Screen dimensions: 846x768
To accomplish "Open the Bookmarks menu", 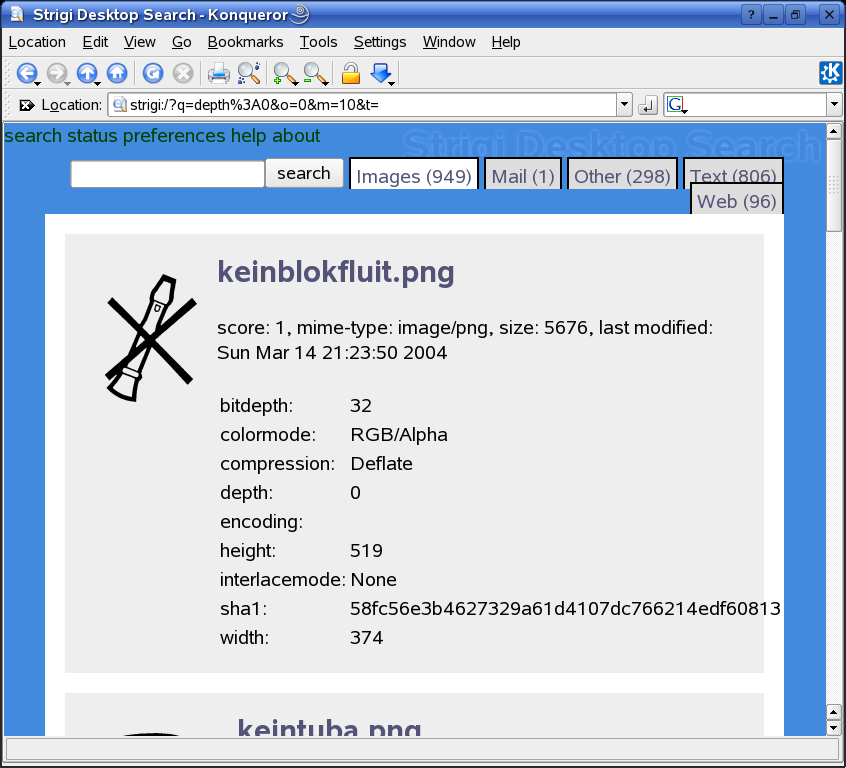I will pos(245,42).
